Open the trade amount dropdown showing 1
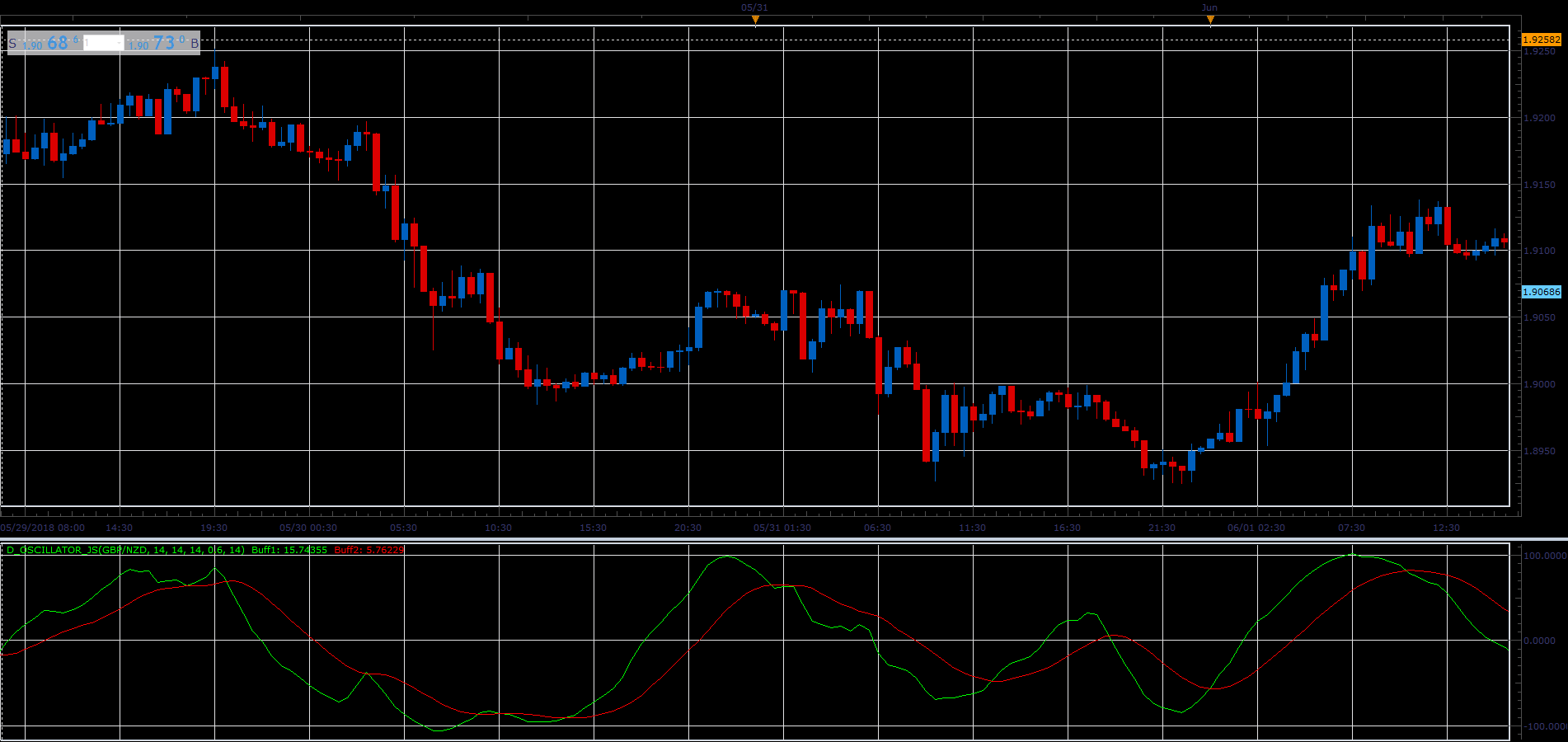 (x=104, y=43)
